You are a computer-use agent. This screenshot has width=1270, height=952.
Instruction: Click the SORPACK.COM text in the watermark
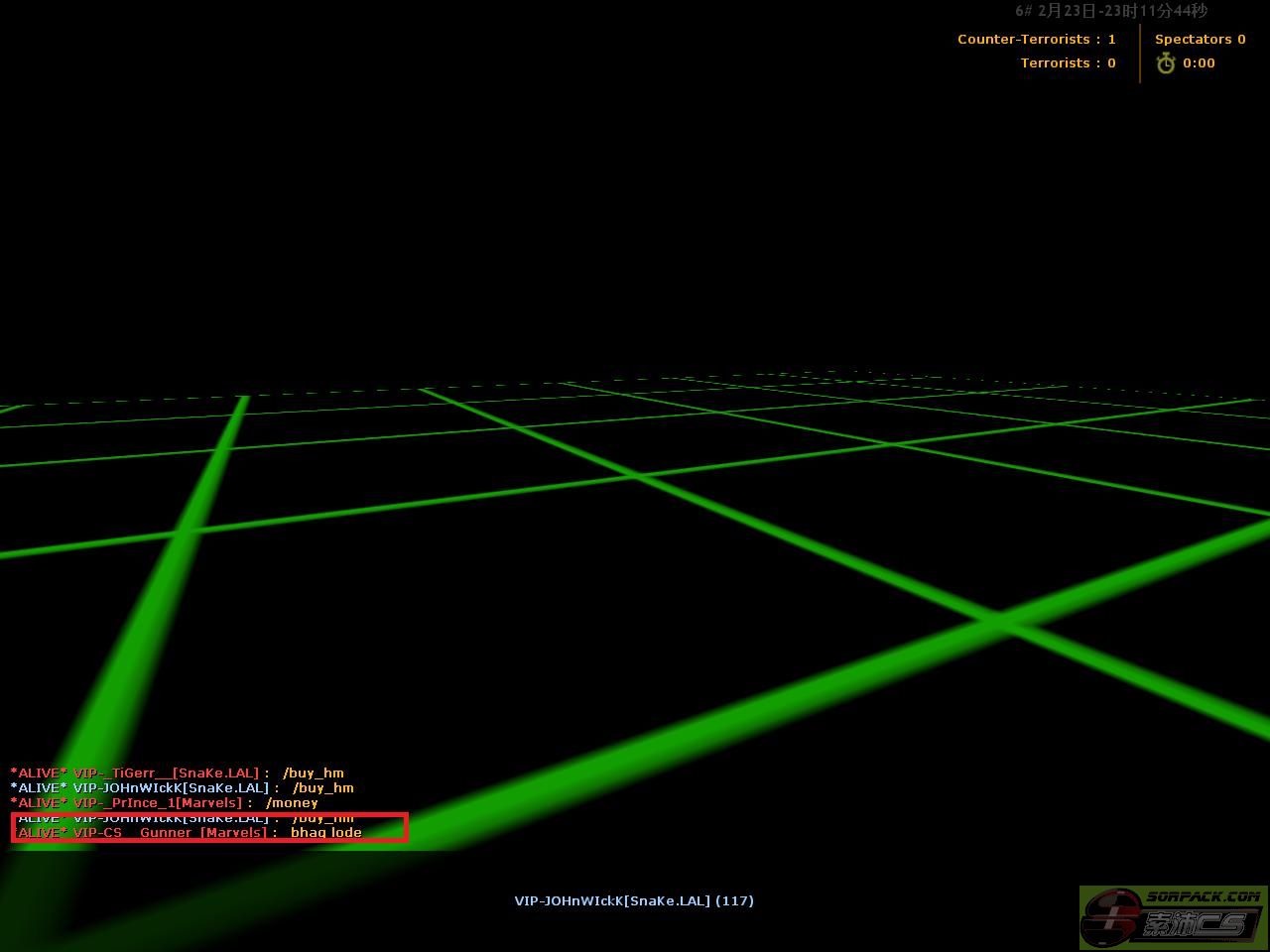tap(1203, 896)
